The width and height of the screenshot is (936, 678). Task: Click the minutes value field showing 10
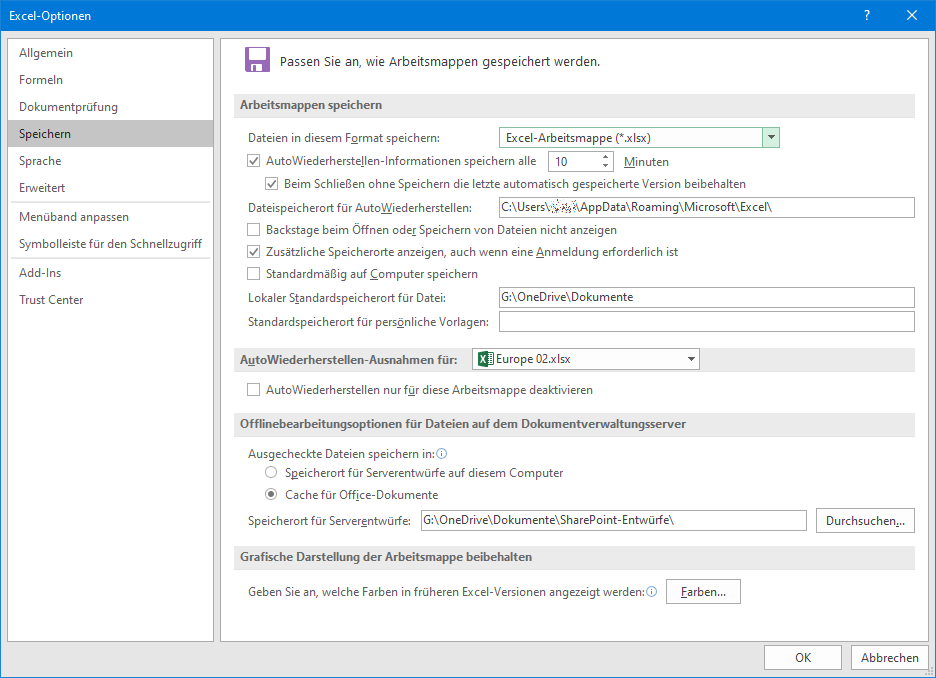coord(574,162)
